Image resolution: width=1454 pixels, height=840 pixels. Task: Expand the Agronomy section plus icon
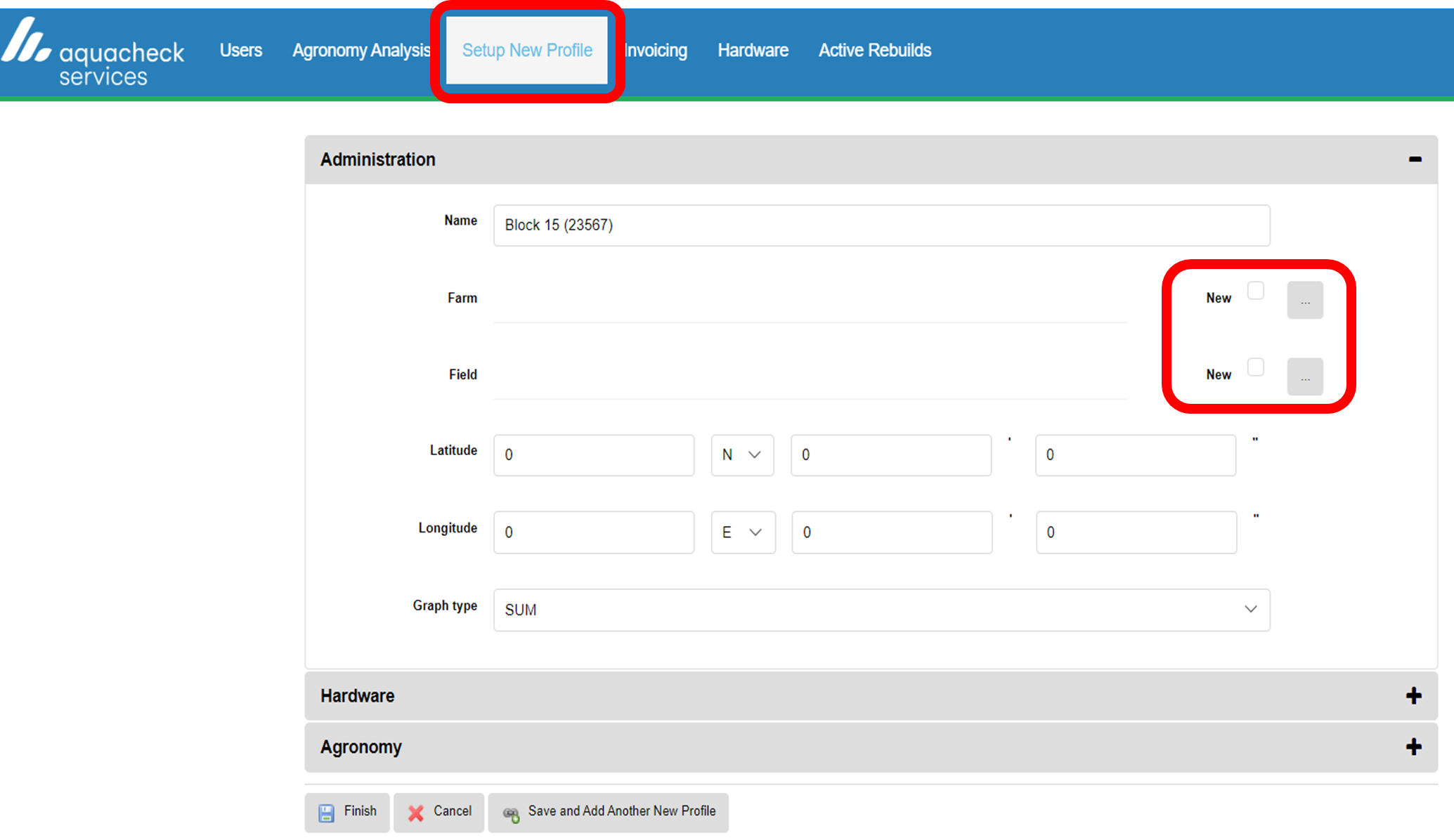point(1413,747)
